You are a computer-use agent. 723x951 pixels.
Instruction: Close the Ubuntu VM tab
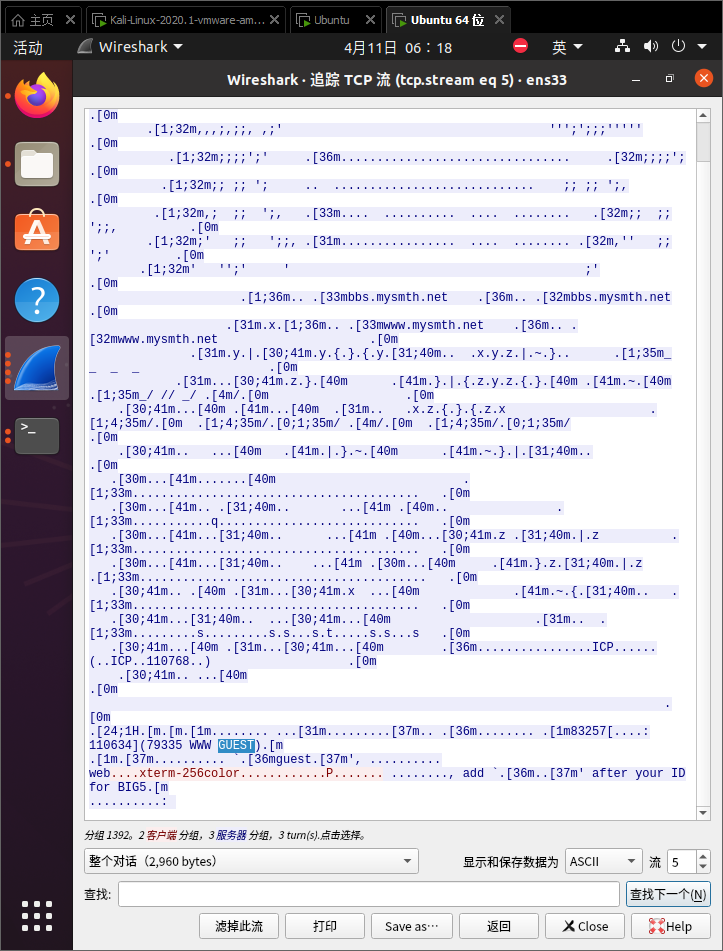click(x=371, y=20)
